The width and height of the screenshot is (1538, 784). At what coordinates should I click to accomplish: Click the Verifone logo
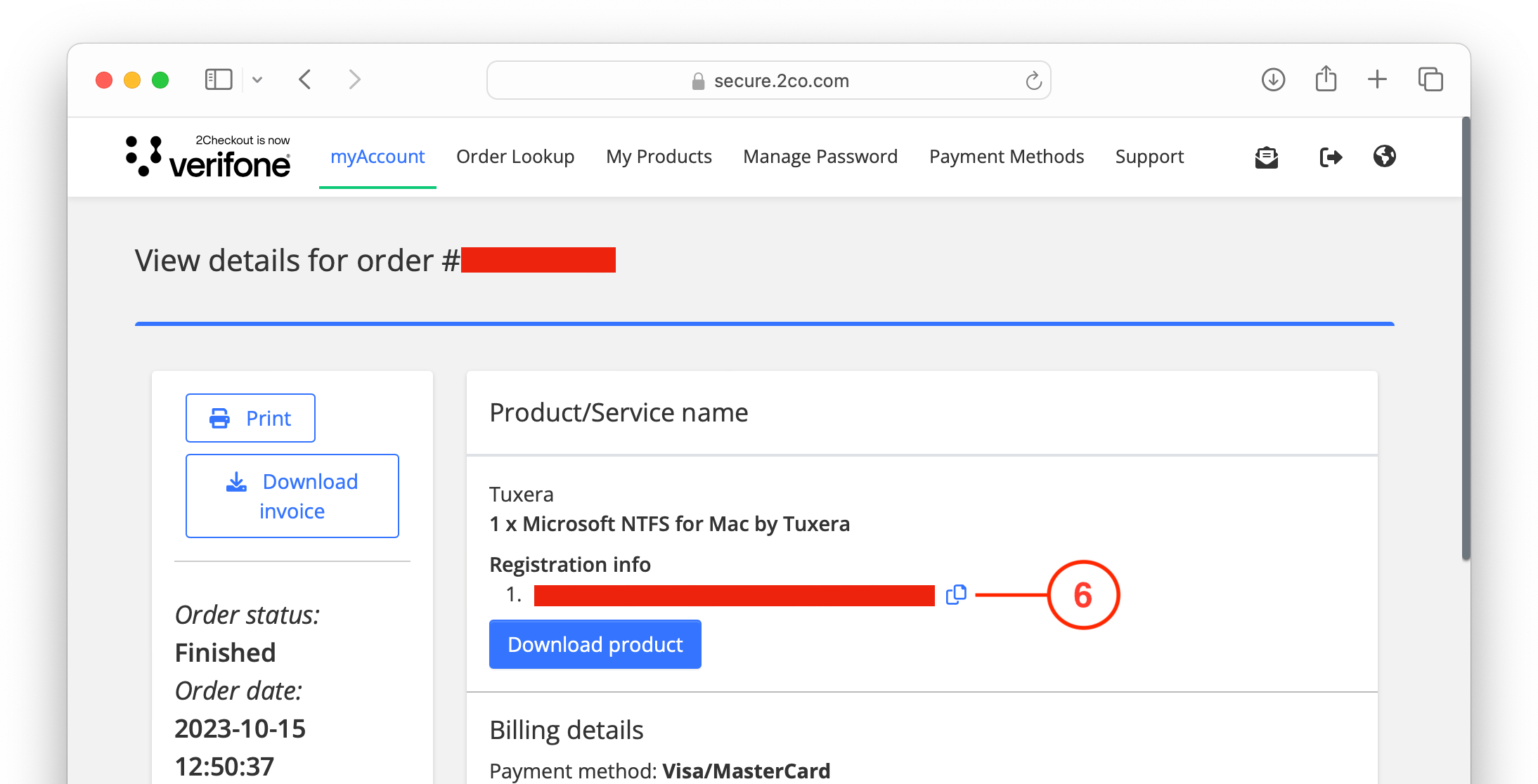(208, 156)
